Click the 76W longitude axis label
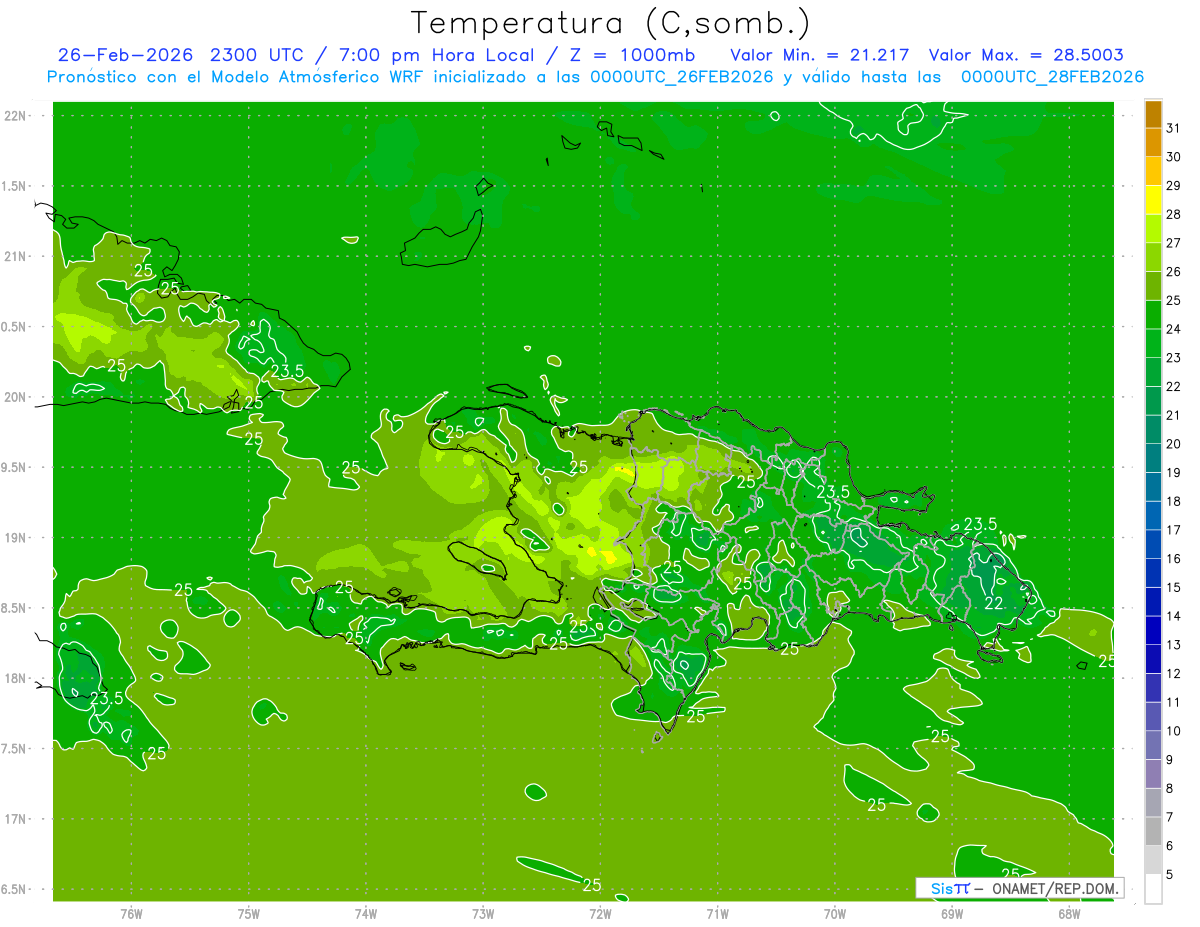This screenshot has width=1200, height=927. 131,913
